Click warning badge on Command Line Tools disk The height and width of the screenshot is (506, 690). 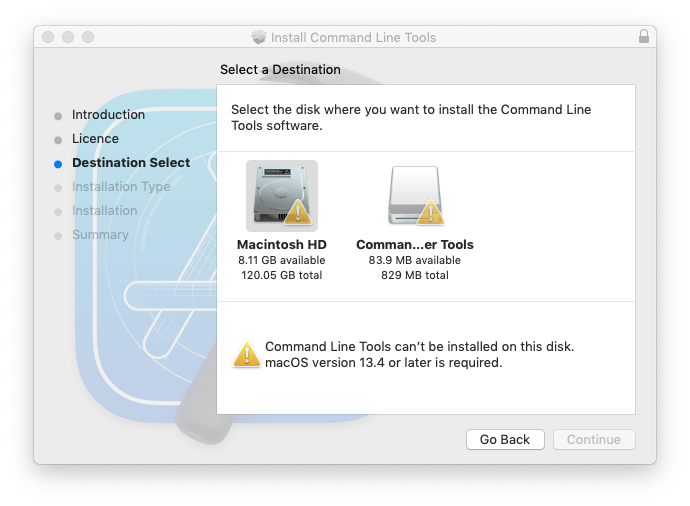click(431, 211)
